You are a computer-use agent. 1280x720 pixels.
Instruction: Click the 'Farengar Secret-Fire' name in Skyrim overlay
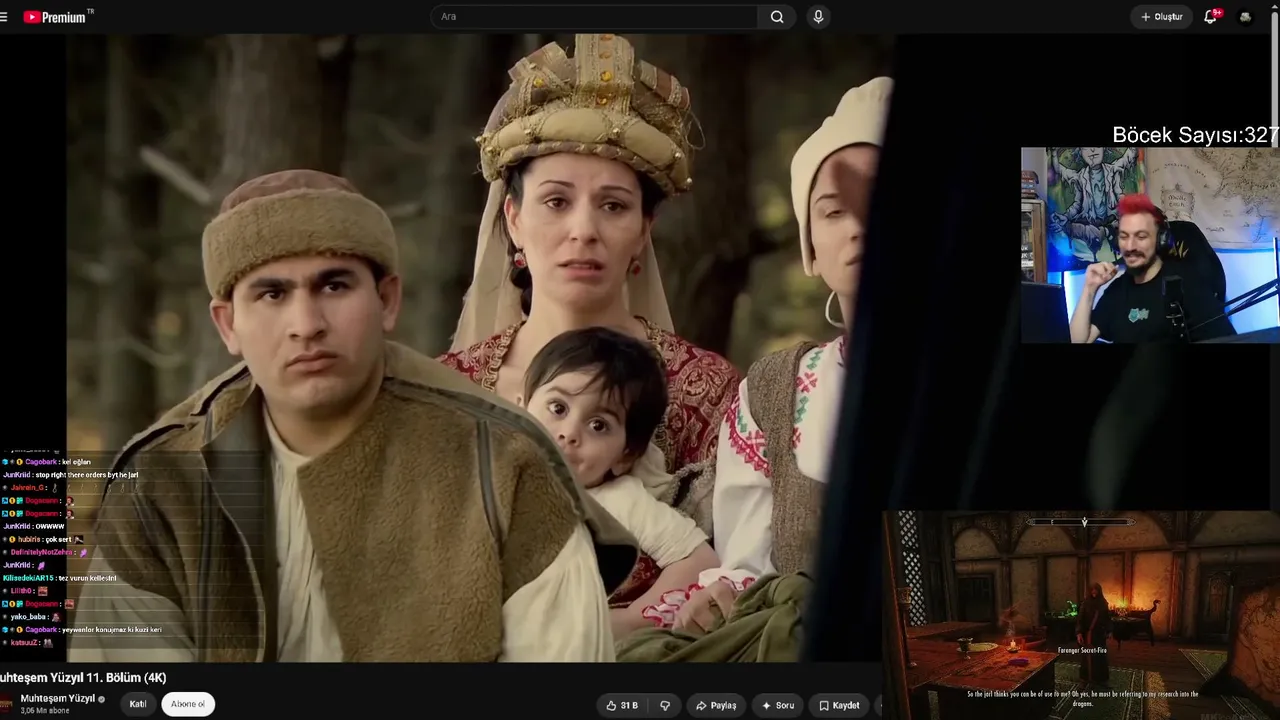tap(1083, 650)
